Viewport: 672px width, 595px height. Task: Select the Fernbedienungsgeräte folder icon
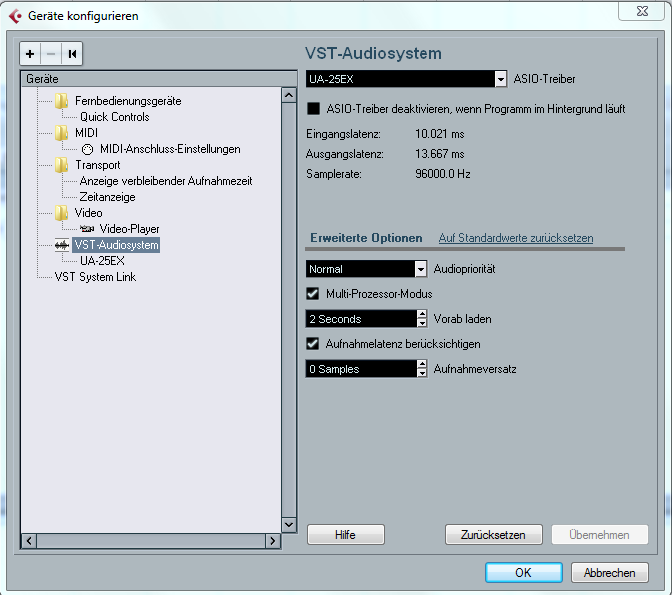click(61, 101)
